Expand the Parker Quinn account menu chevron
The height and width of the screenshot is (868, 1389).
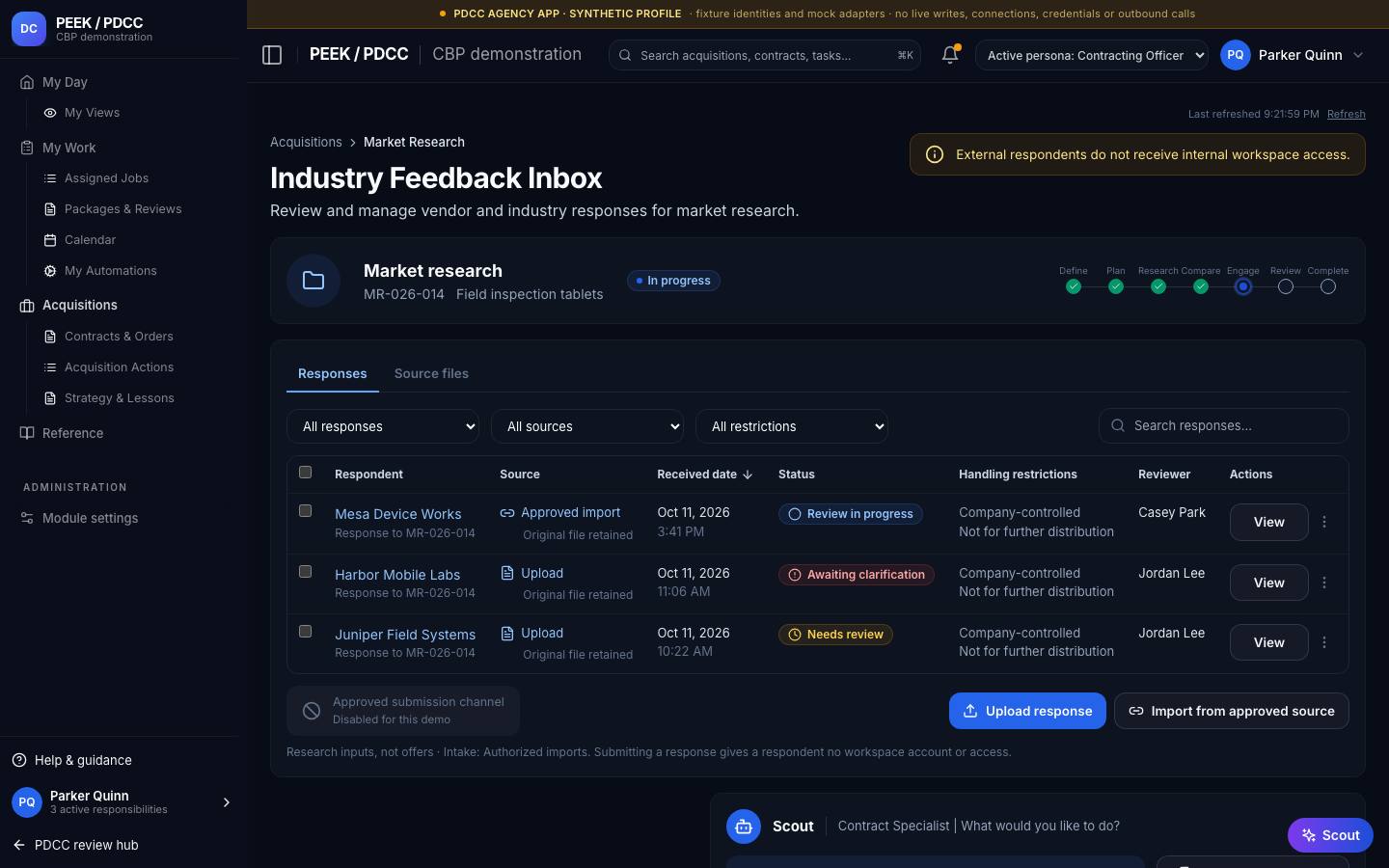click(x=1358, y=55)
